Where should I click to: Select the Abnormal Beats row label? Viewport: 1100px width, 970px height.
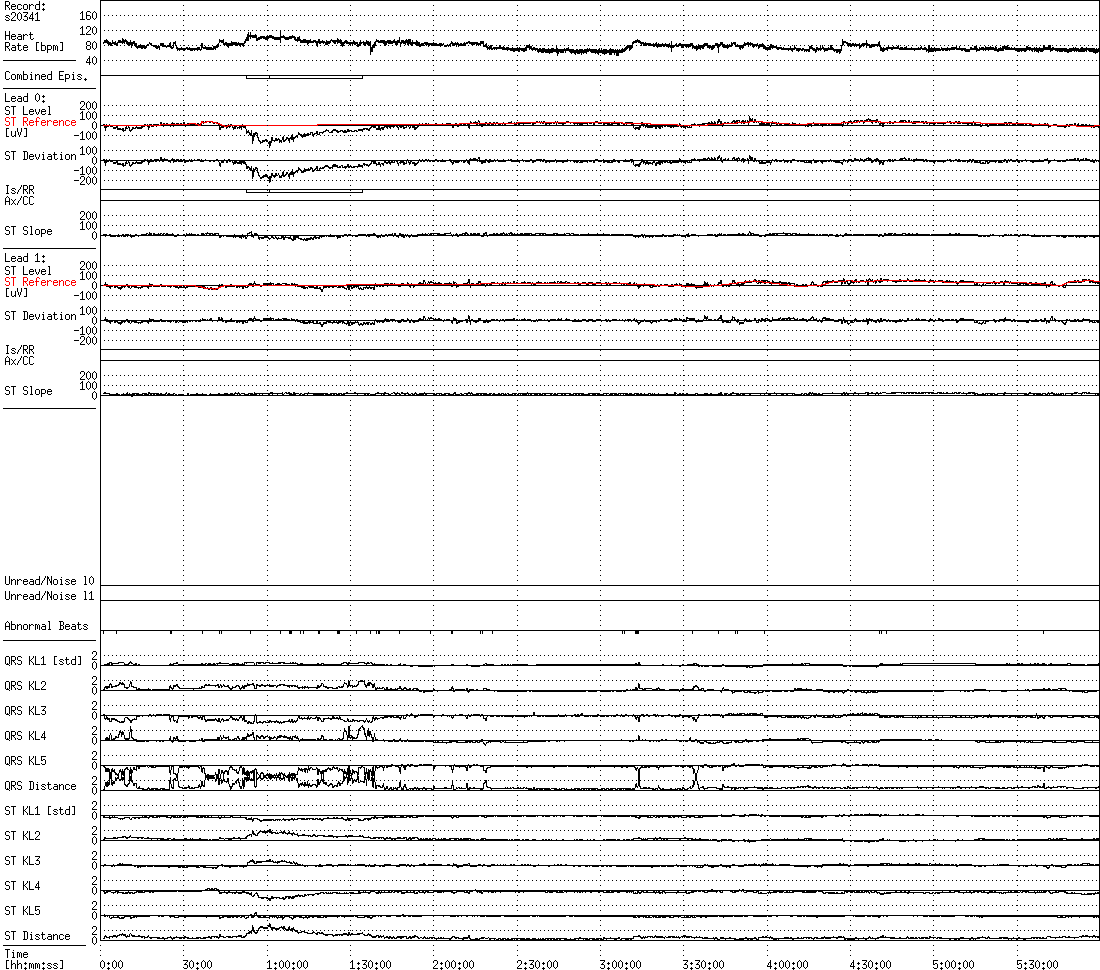click(46, 626)
